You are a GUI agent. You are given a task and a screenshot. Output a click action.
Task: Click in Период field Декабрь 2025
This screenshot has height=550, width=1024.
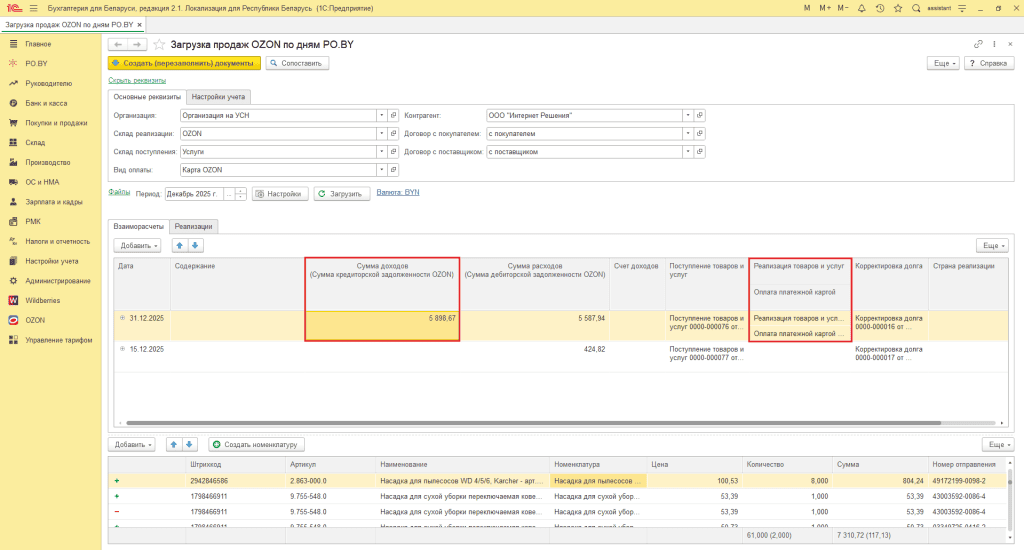point(194,194)
